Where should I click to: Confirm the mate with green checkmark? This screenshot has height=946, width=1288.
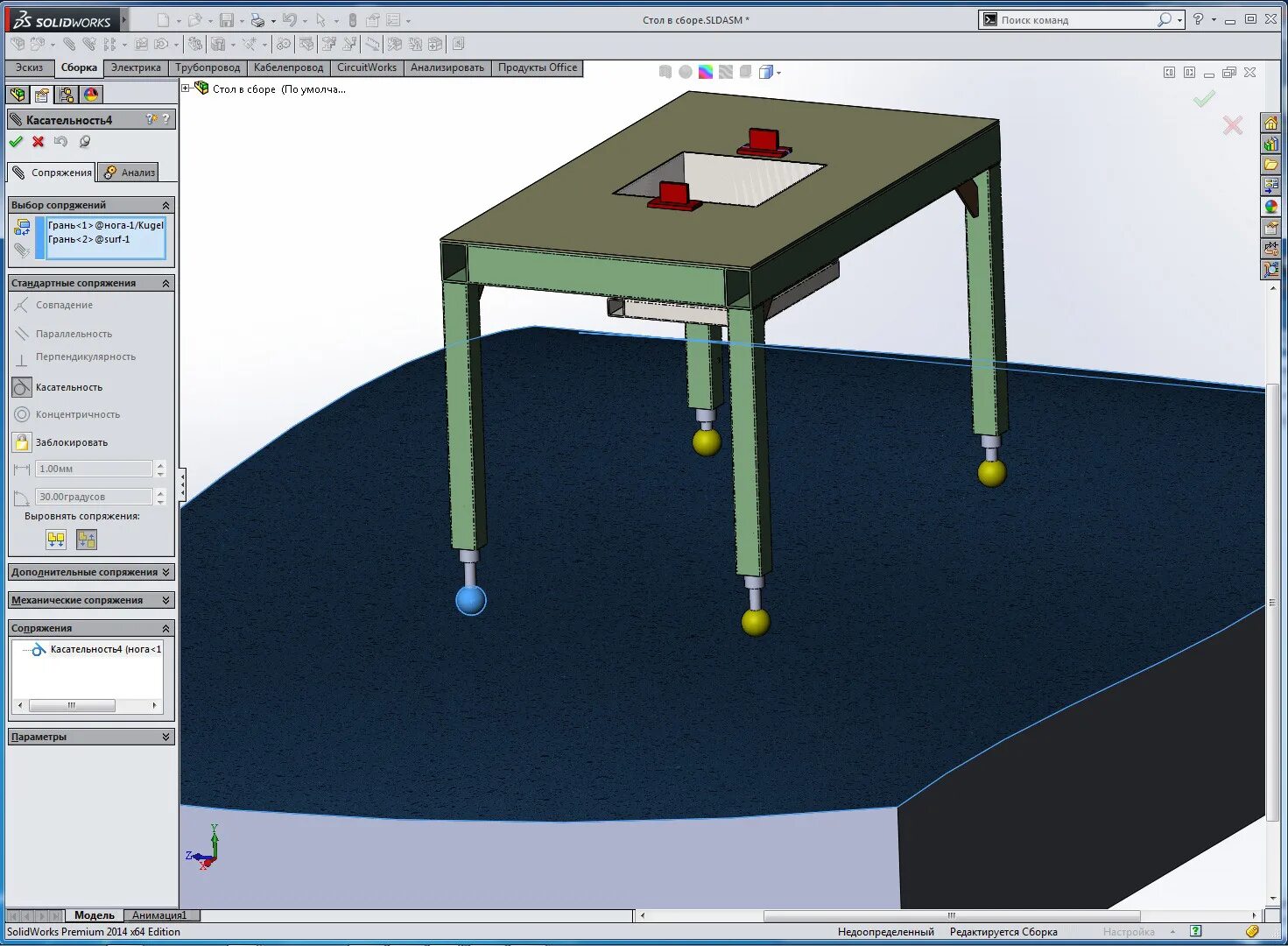[16, 141]
